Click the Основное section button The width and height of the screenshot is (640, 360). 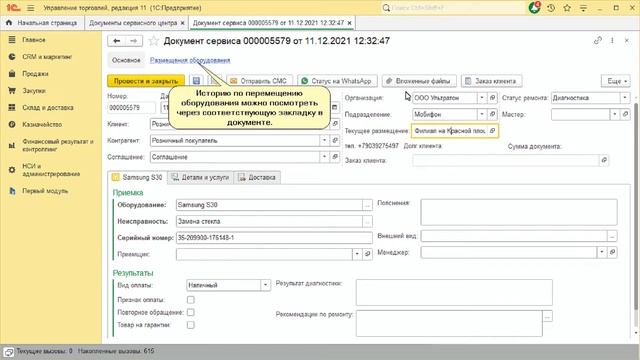126,60
